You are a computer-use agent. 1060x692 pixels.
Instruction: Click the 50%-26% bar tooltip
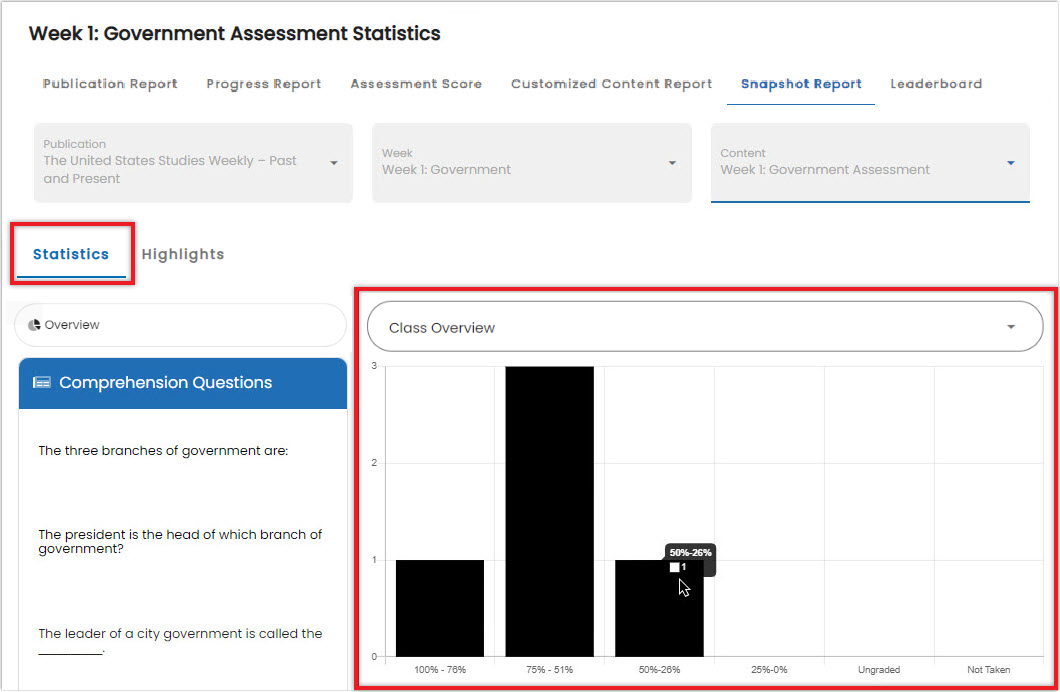[690, 559]
